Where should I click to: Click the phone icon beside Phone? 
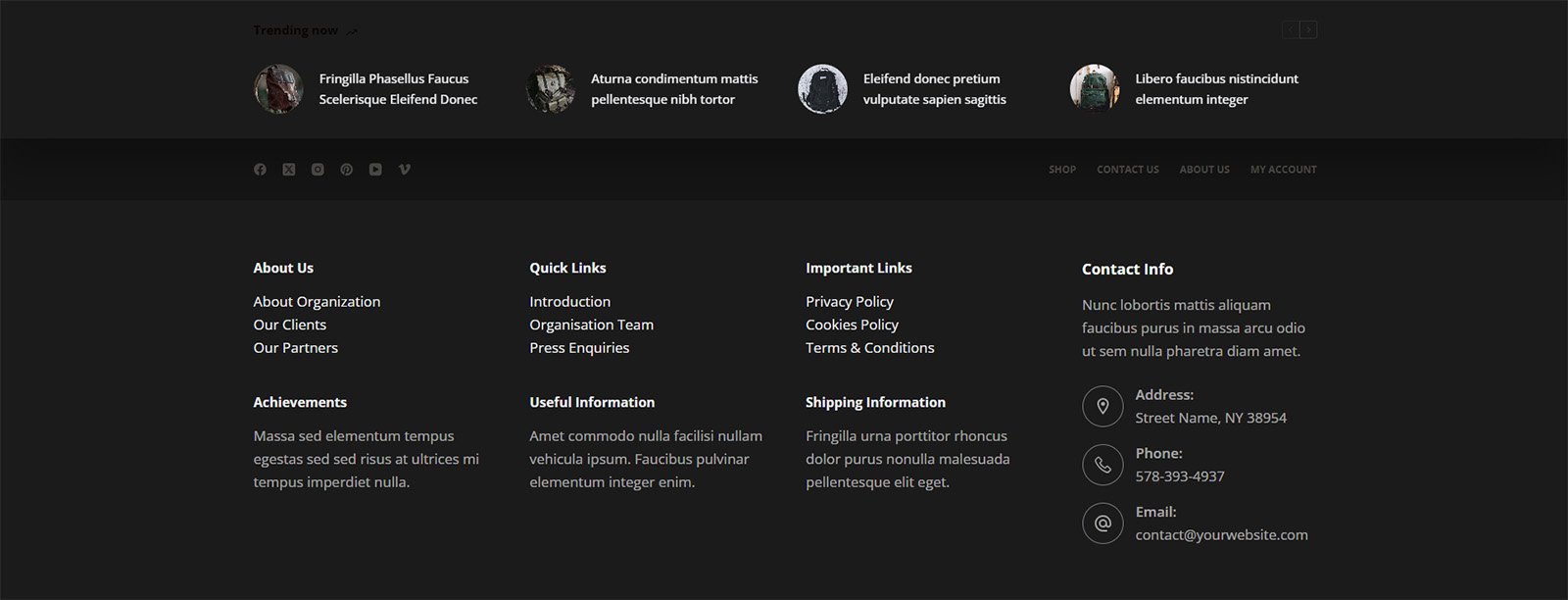1102,465
